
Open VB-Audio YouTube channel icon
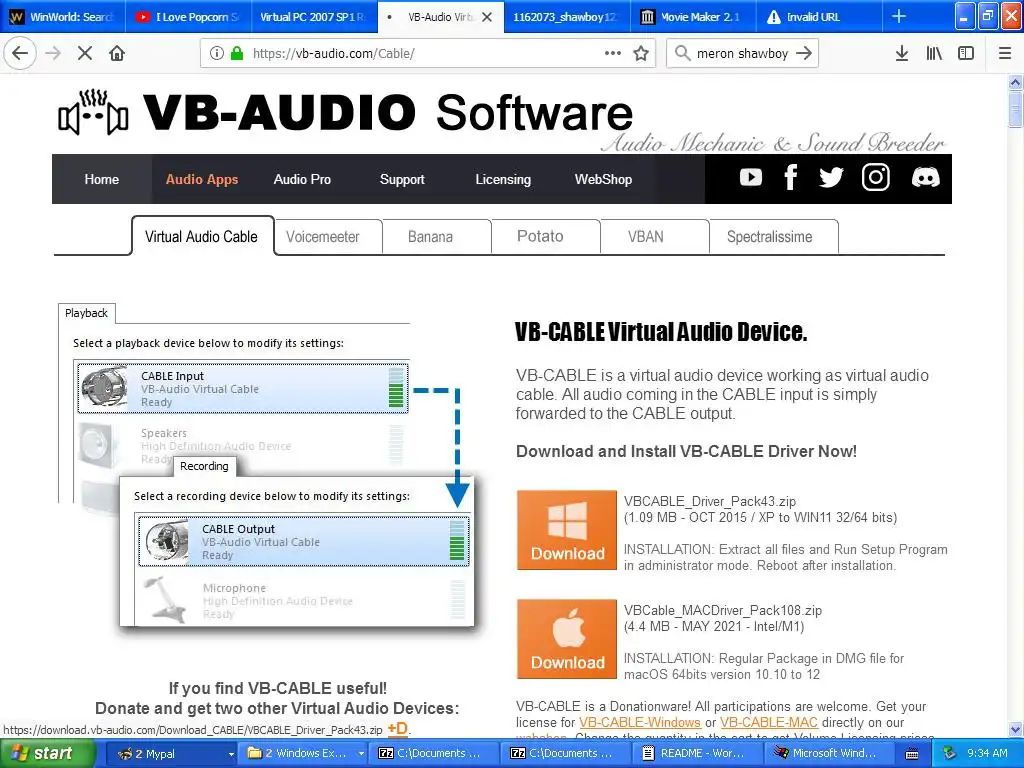(751, 178)
